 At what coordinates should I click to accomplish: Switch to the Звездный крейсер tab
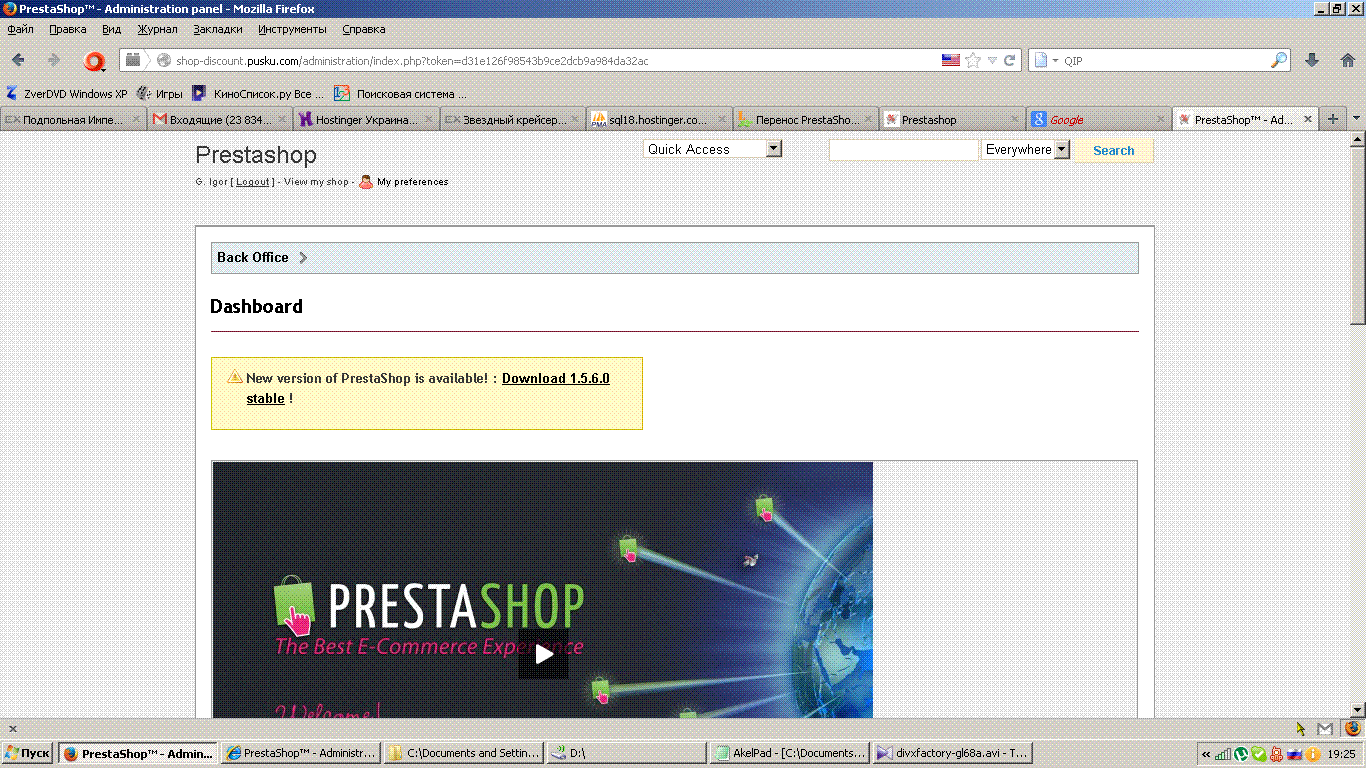513,119
